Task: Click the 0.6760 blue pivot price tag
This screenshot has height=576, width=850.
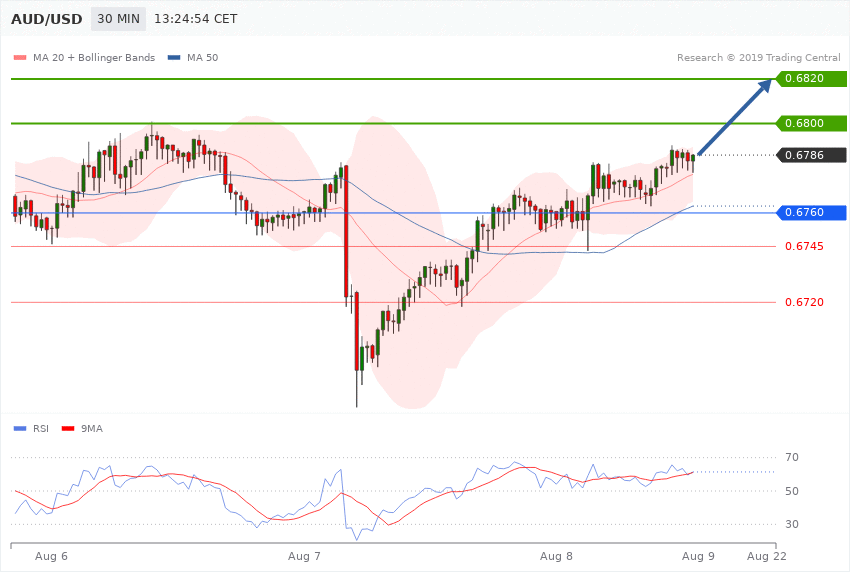Action: 811,212
